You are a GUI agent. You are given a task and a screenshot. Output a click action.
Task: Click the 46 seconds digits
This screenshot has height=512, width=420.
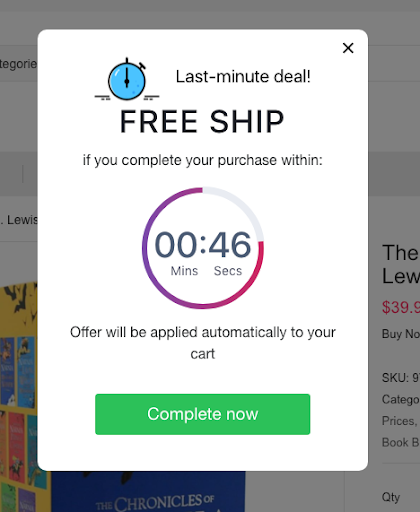click(x=230, y=245)
